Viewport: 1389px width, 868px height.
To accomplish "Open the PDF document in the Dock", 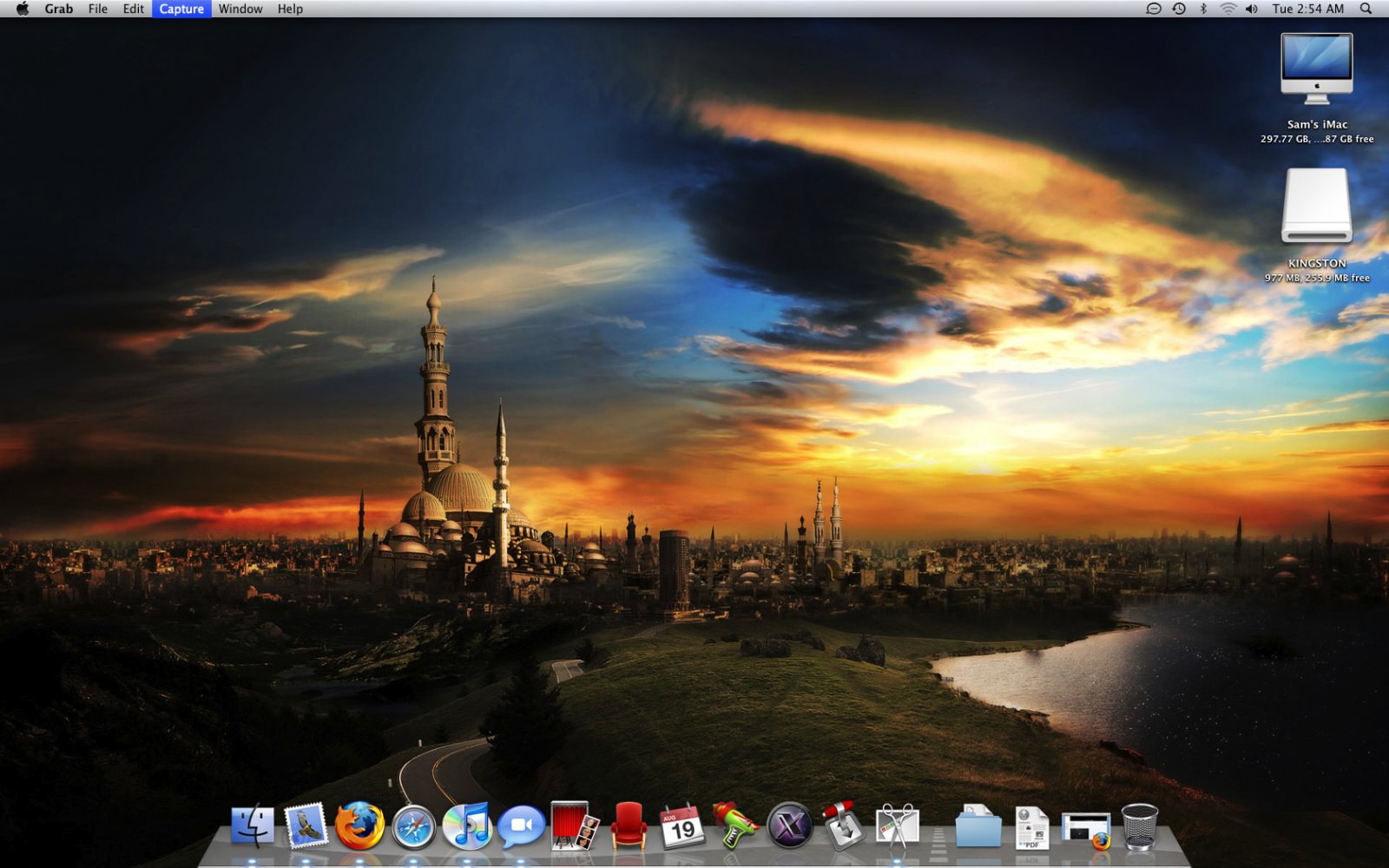I will [1031, 827].
